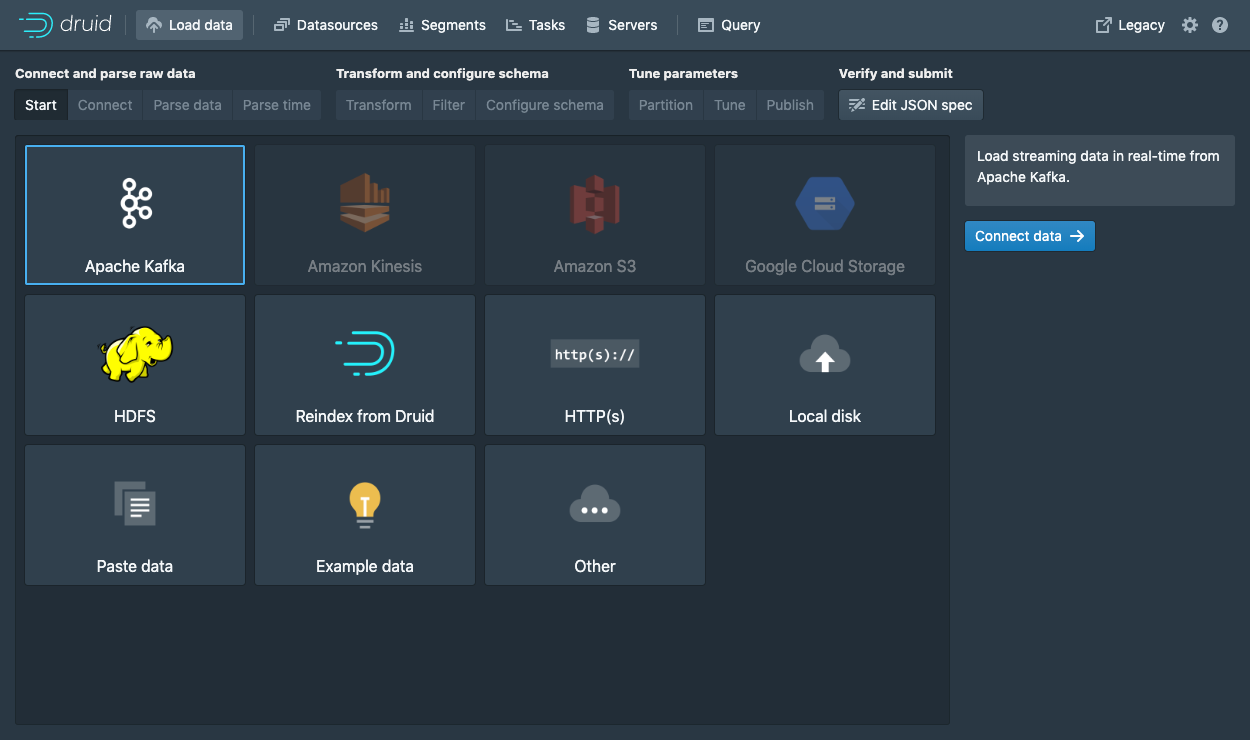Click the Connect data button
This screenshot has height=740, width=1250.
tap(1030, 236)
